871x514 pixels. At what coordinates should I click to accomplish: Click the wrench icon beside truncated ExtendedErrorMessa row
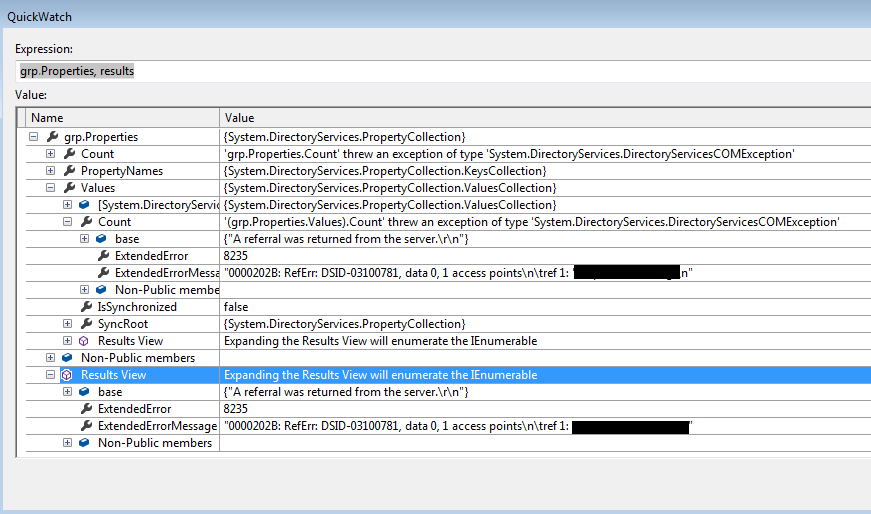[103, 272]
